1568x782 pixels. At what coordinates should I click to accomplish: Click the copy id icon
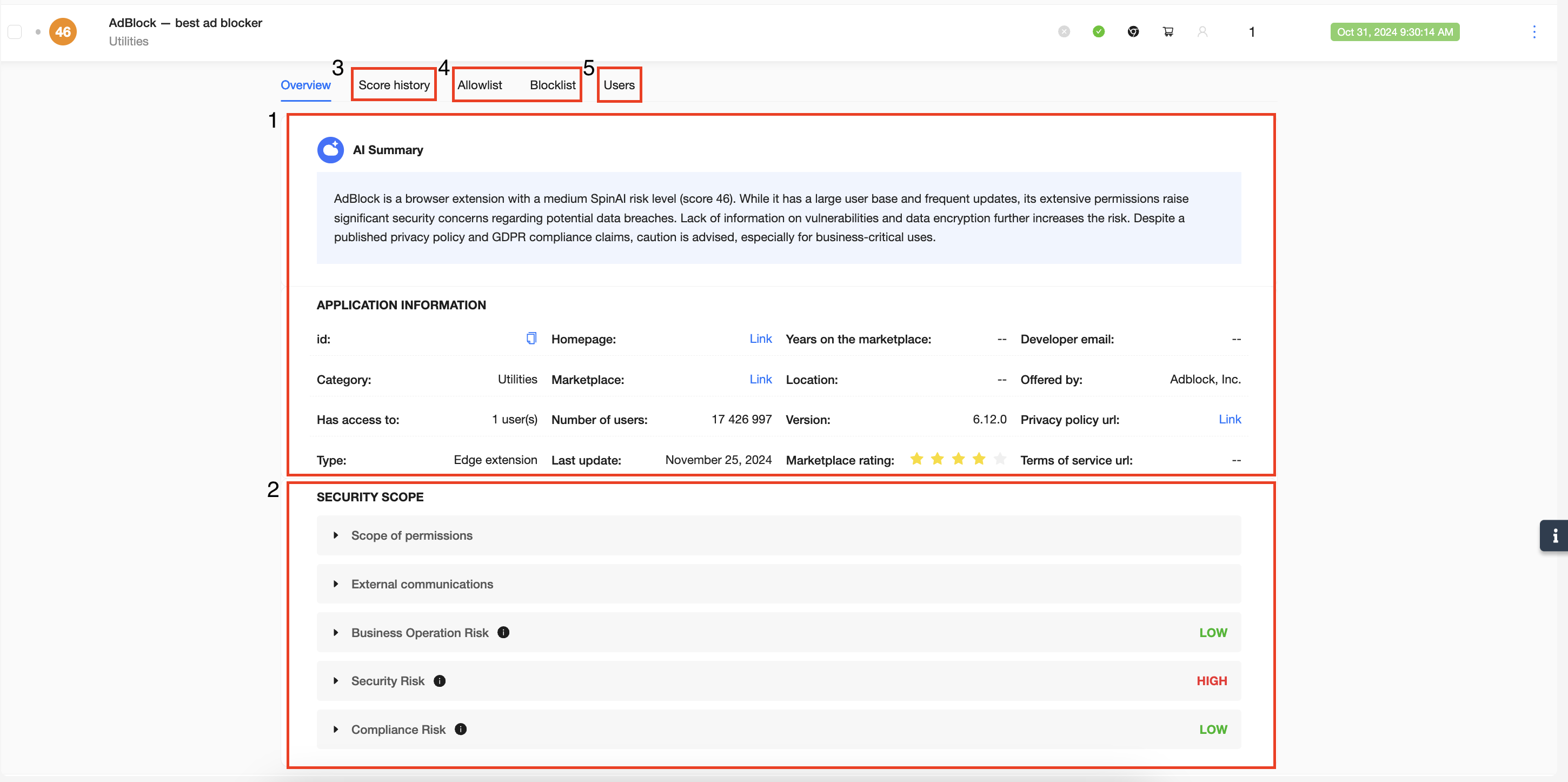[531, 338]
